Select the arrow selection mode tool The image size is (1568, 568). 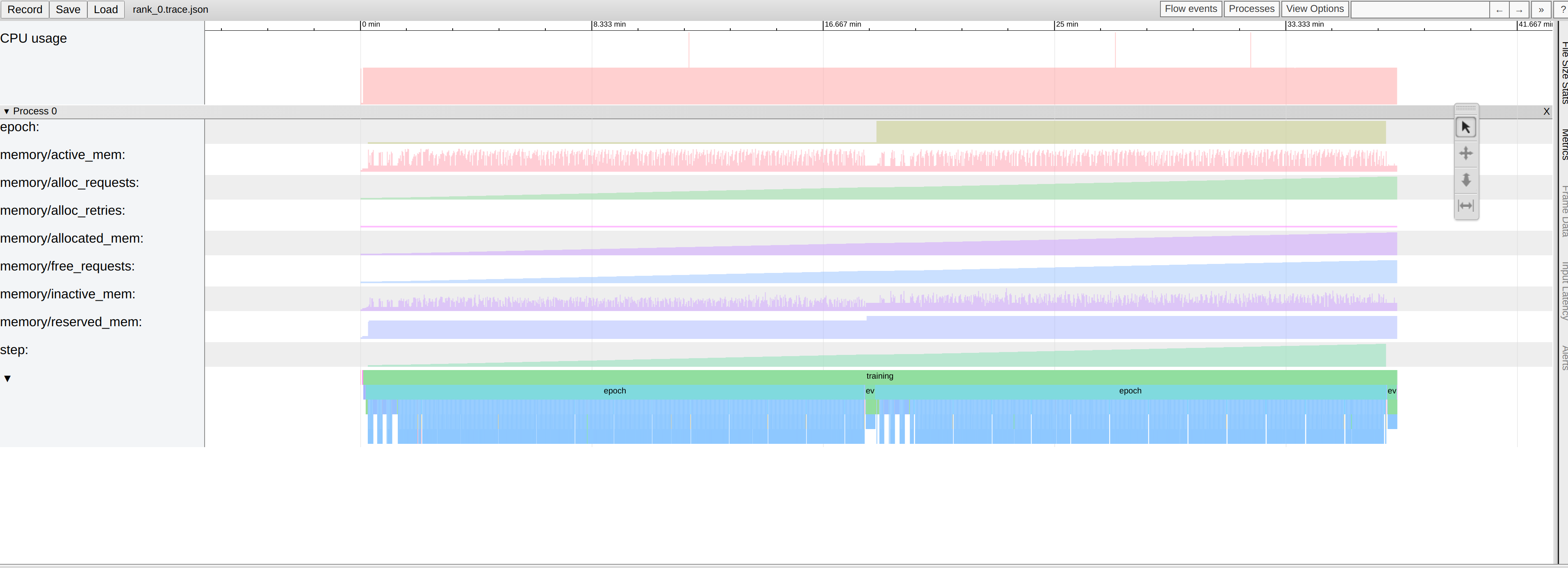(x=1465, y=127)
